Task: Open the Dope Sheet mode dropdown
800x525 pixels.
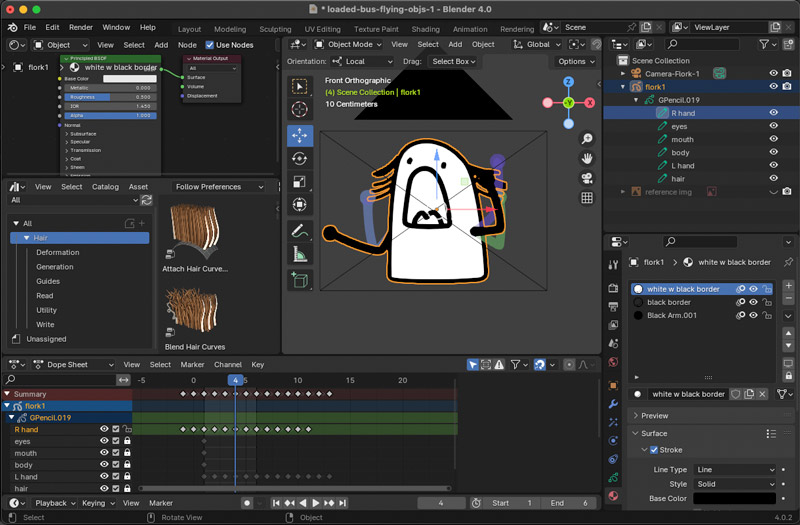Action: coord(75,365)
